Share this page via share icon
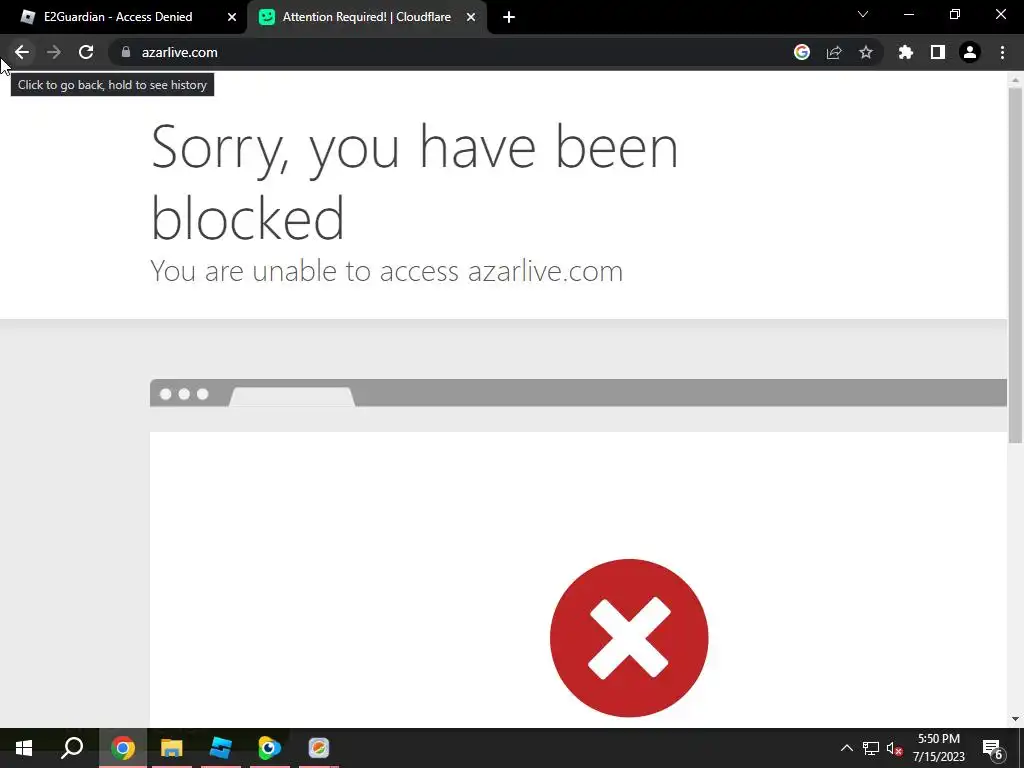 [834, 52]
